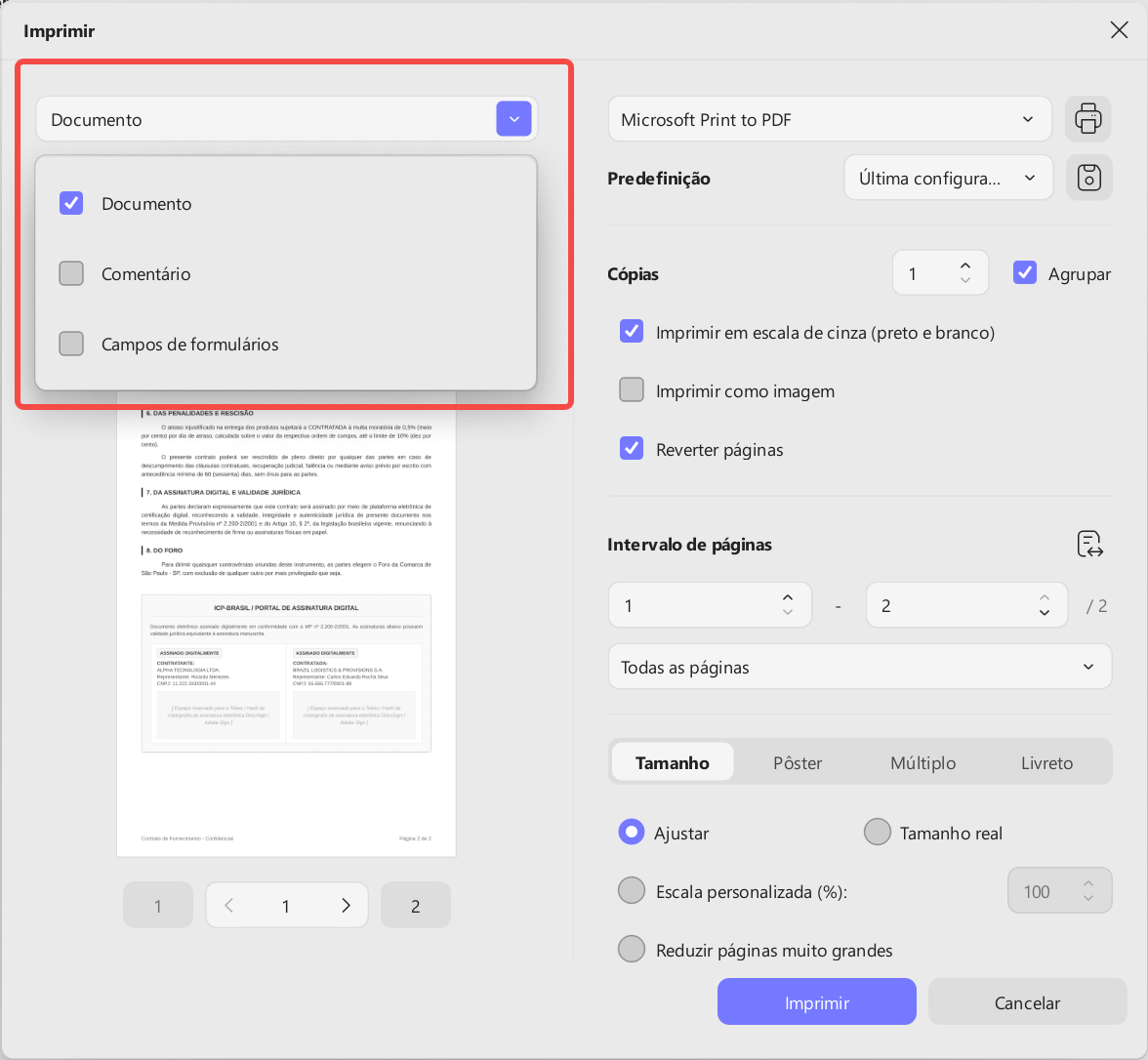Image resolution: width=1148 pixels, height=1060 pixels.
Task: Go to next preview page arrow
Action: [x=346, y=906]
